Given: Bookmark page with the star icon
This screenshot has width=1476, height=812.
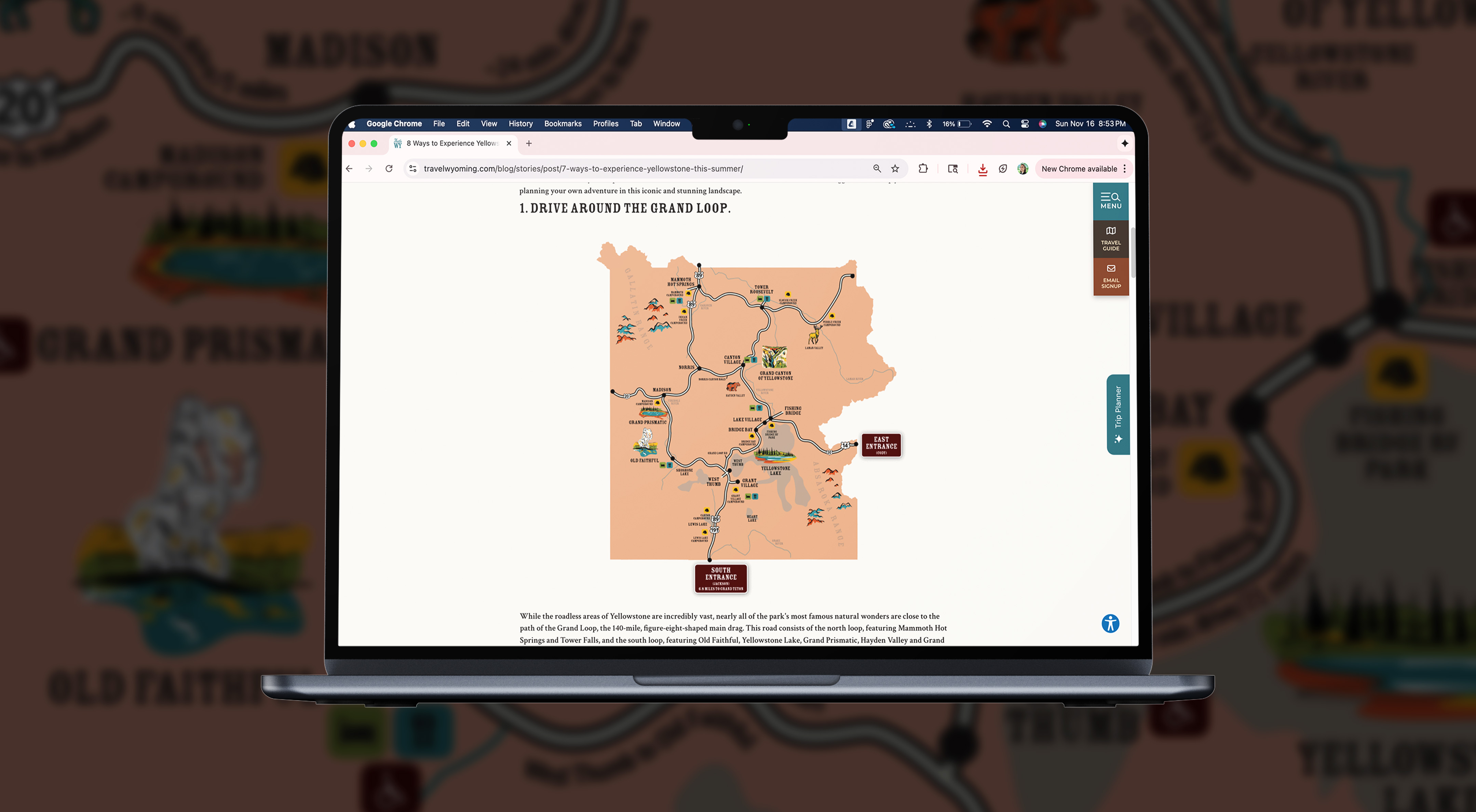Looking at the screenshot, I should coord(895,168).
